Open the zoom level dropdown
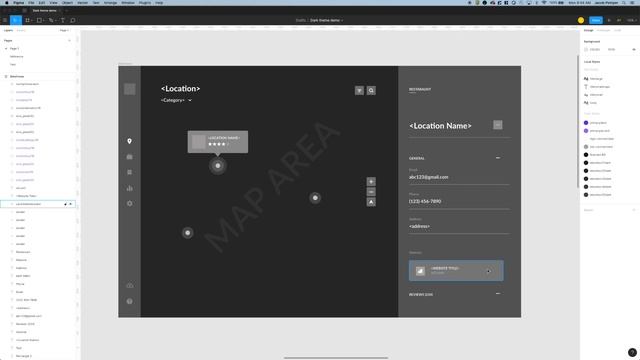This screenshot has width=640, height=360. [x=631, y=20]
